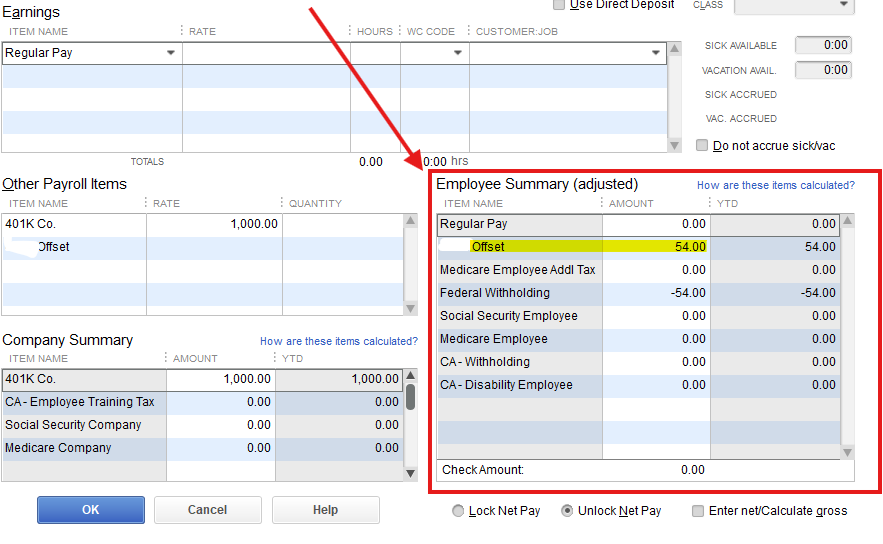Select the Unlock Net Pay radio button
The image size is (883, 544).
[567, 511]
